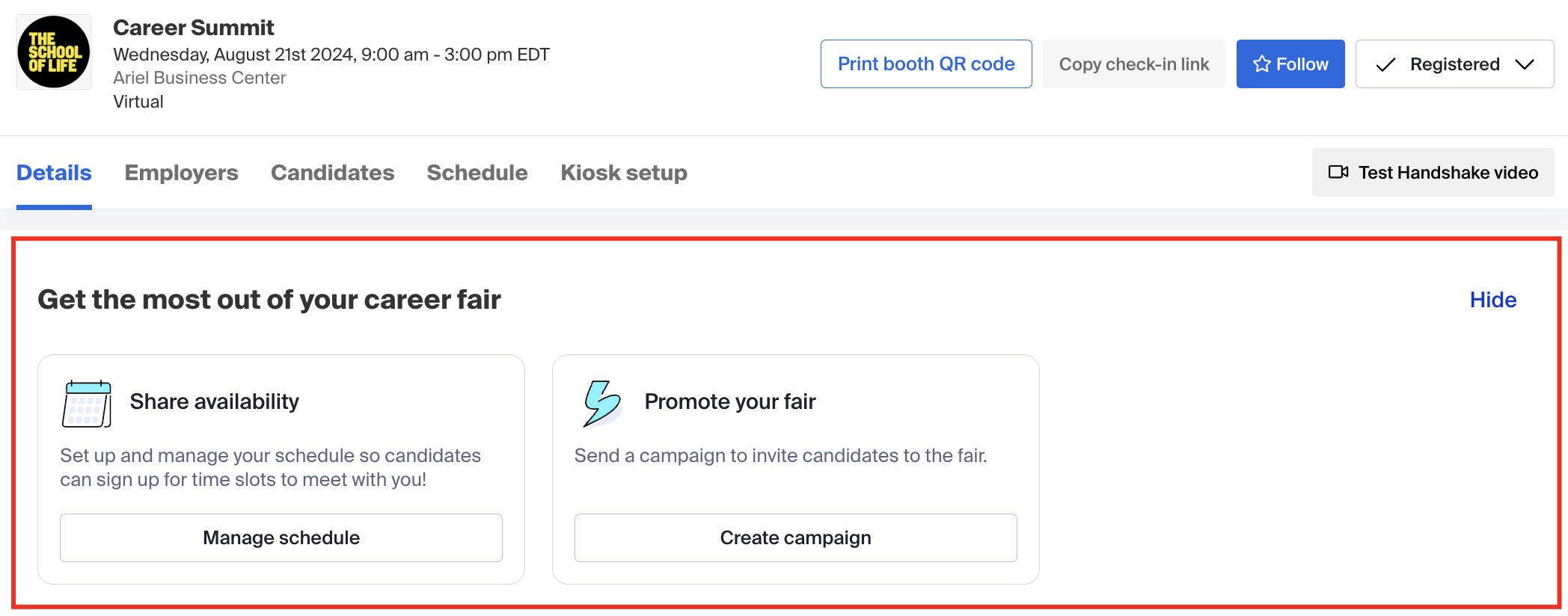Copy the check-in link
Screen dimensions: 1568x616
click(1134, 64)
